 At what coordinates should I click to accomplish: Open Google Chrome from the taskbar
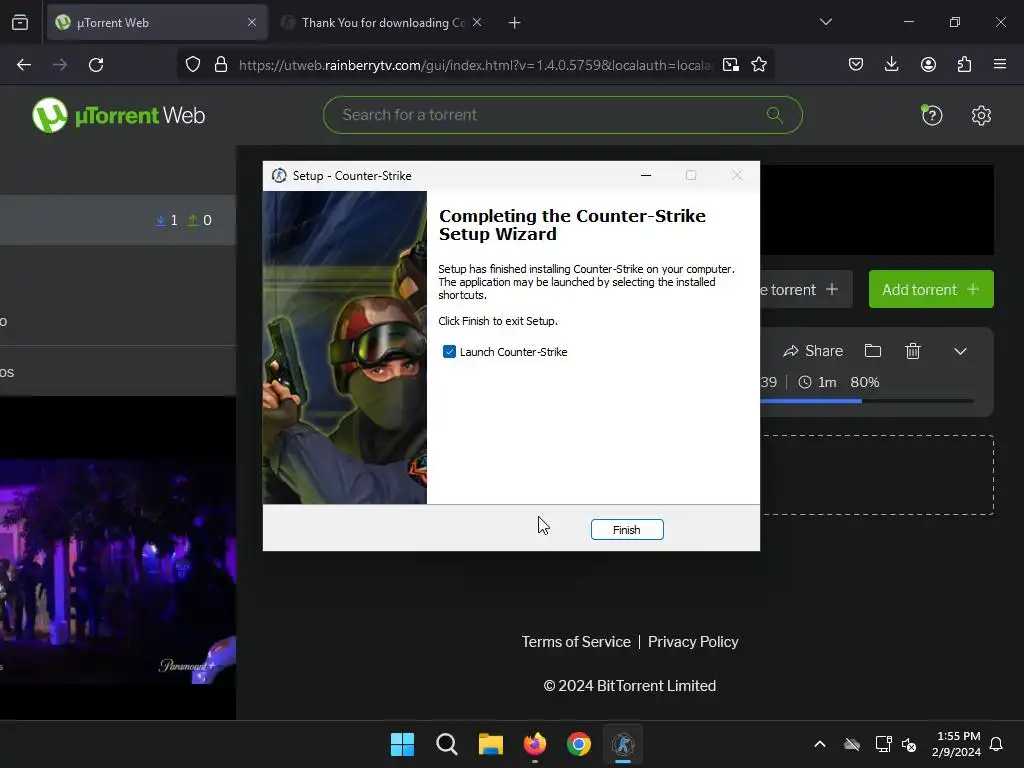[x=579, y=744]
